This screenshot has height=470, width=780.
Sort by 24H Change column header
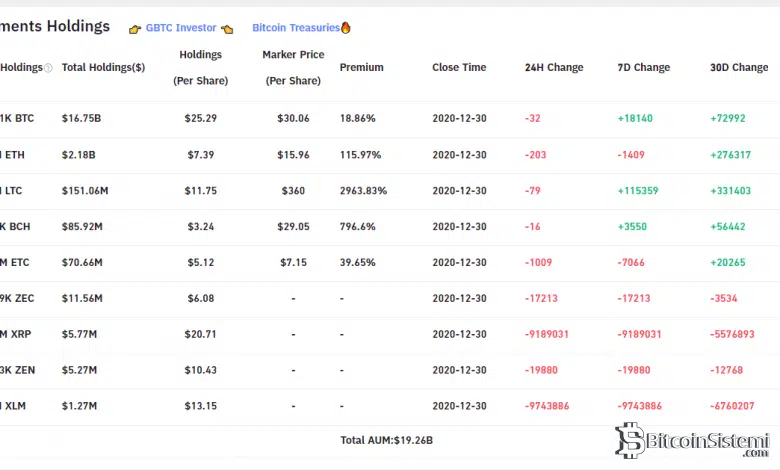click(554, 68)
